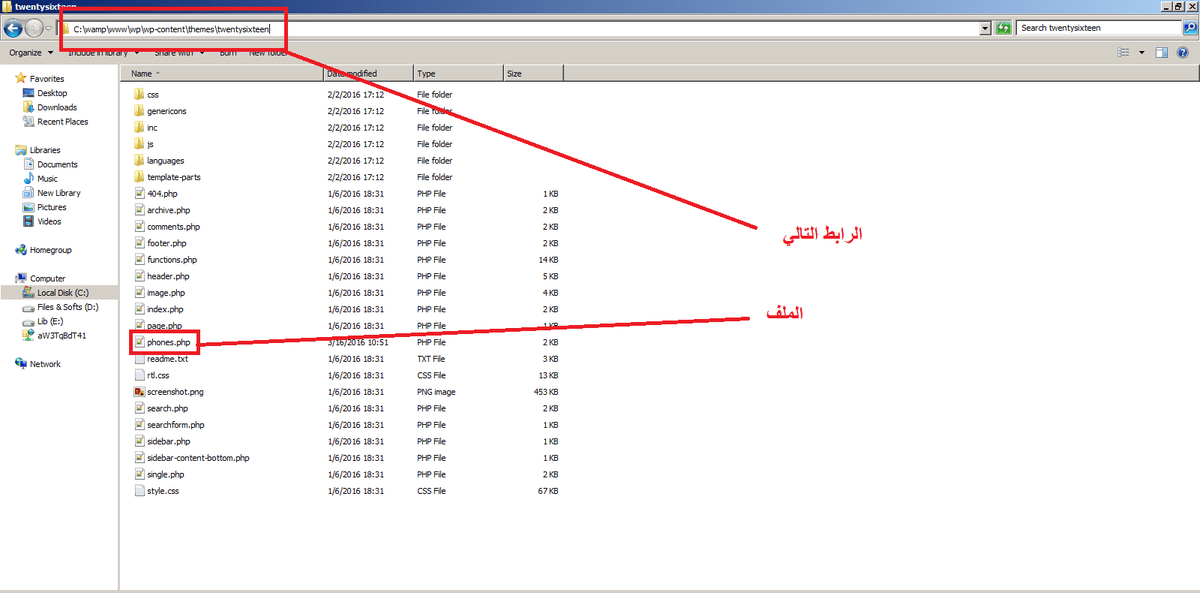Open the Pictures library
1200x593 pixels.
click(x=52, y=207)
